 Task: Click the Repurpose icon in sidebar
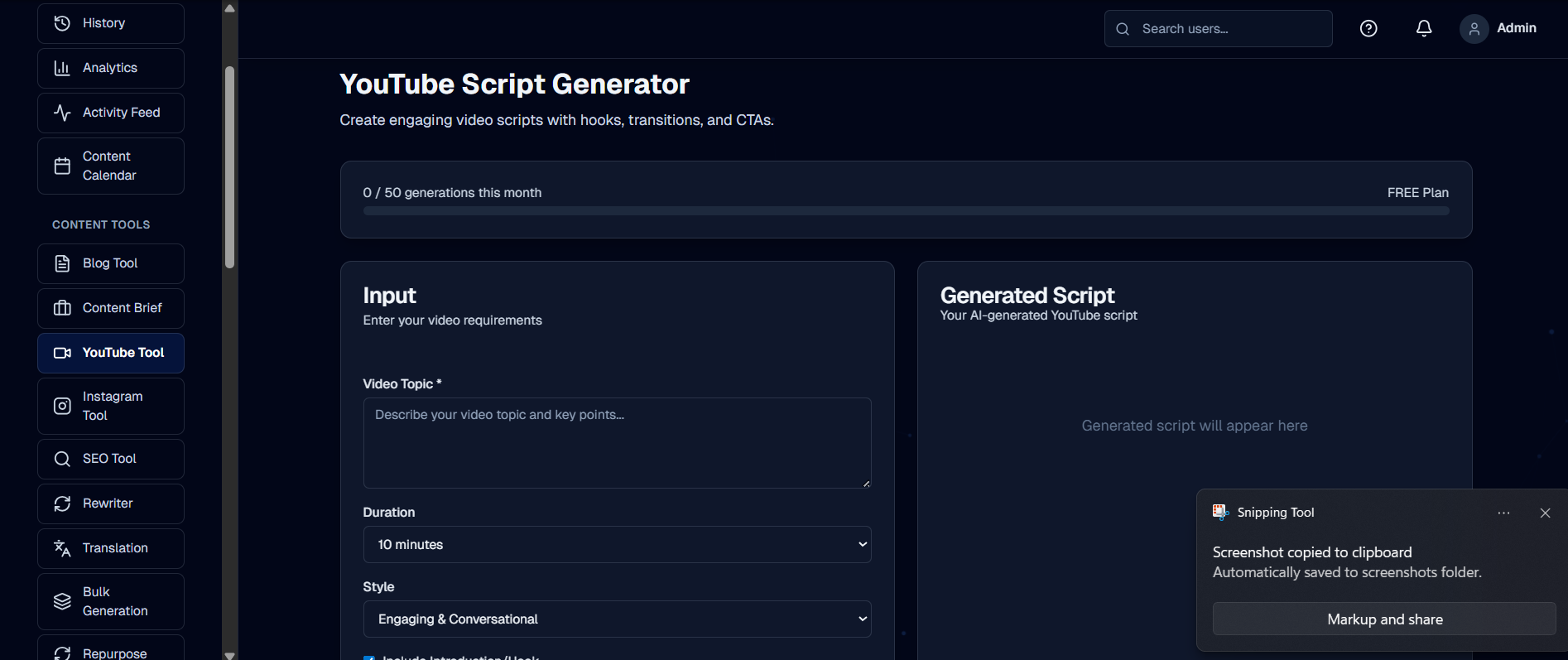pyautogui.click(x=62, y=653)
